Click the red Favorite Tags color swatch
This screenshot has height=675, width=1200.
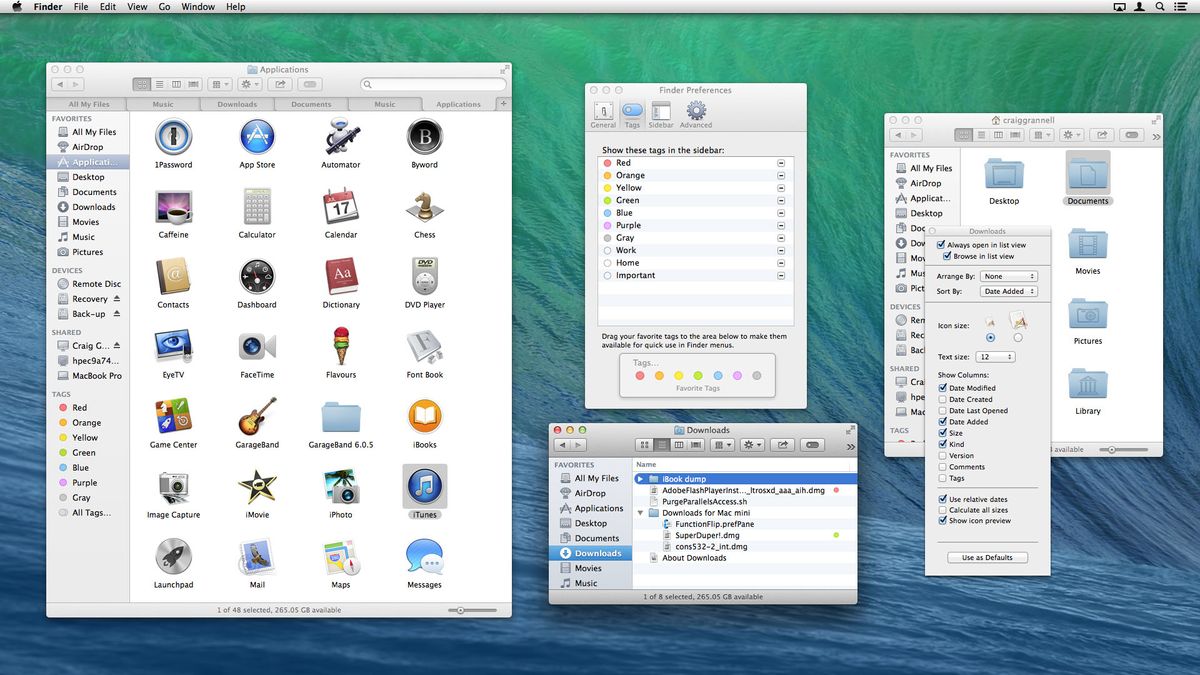(x=641, y=376)
